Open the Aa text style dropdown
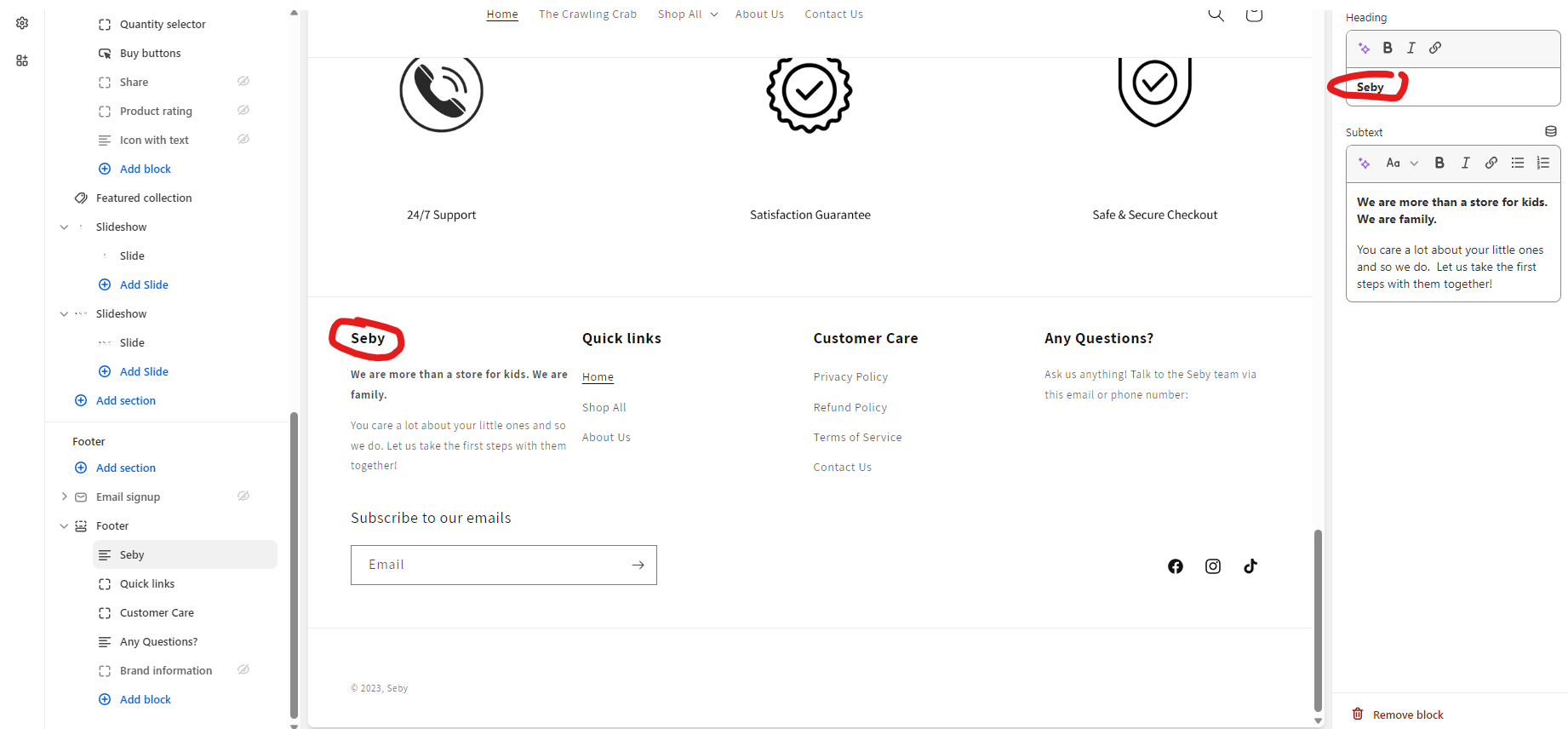Viewport: 1568px width, 729px height. pyautogui.click(x=1402, y=163)
